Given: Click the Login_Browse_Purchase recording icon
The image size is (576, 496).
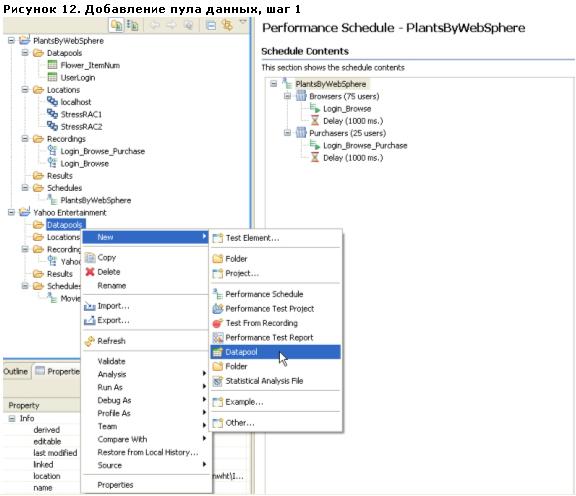Looking at the screenshot, I should pyautogui.click(x=52, y=151).
